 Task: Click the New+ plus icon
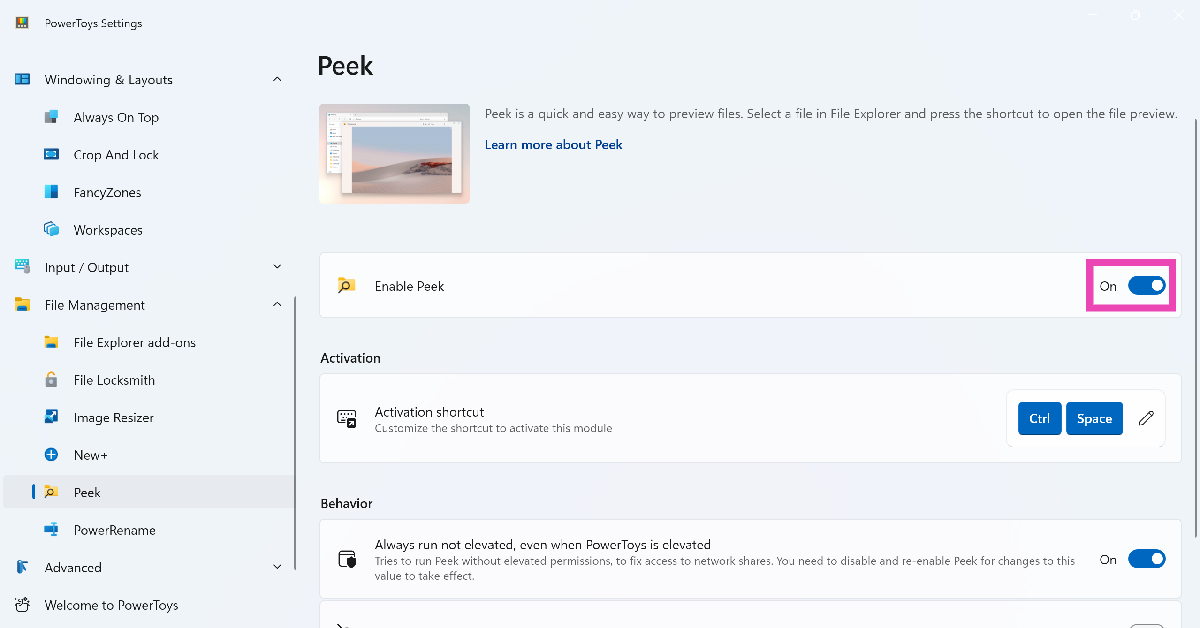click(x=52, y=455)
